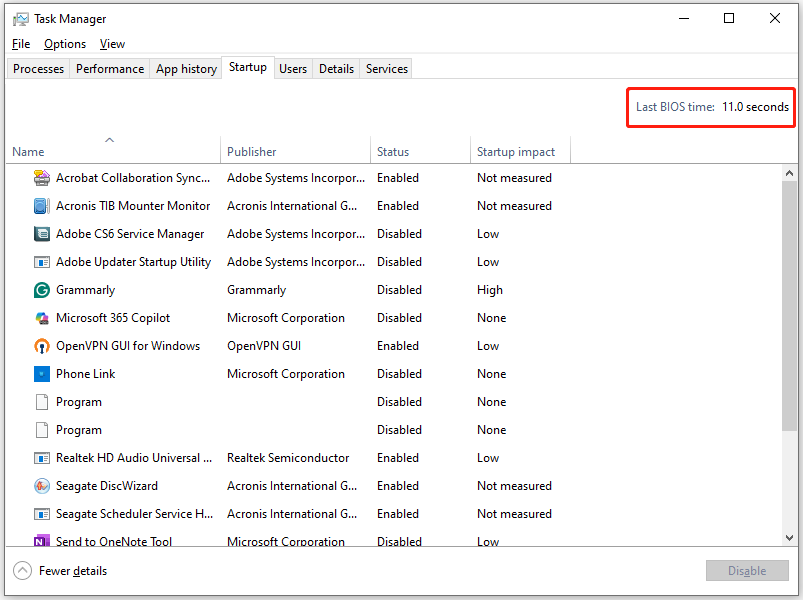
Task: Click the Adobe CS6 Service Manager icon
Action: click(x=41, y=234)
